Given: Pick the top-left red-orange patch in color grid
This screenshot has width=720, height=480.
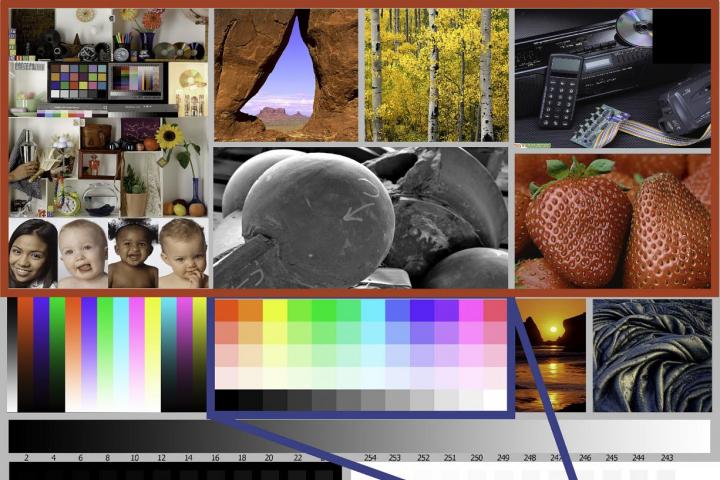Looking at the screenshot, I should [227, 310].
